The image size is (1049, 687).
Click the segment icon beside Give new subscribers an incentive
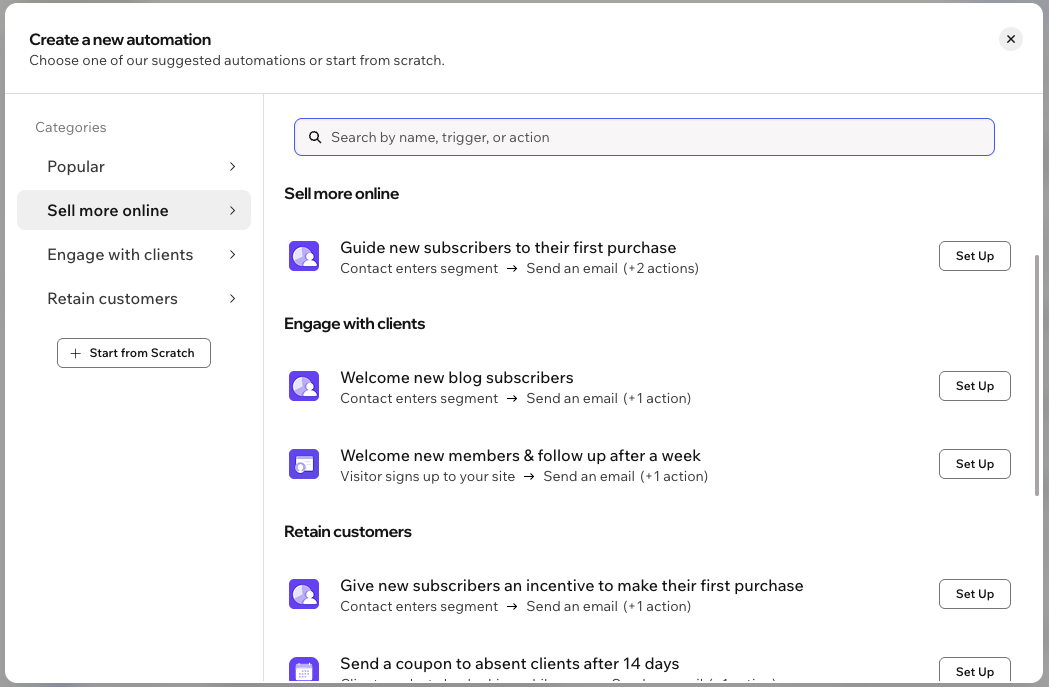(x=304, y=594)
